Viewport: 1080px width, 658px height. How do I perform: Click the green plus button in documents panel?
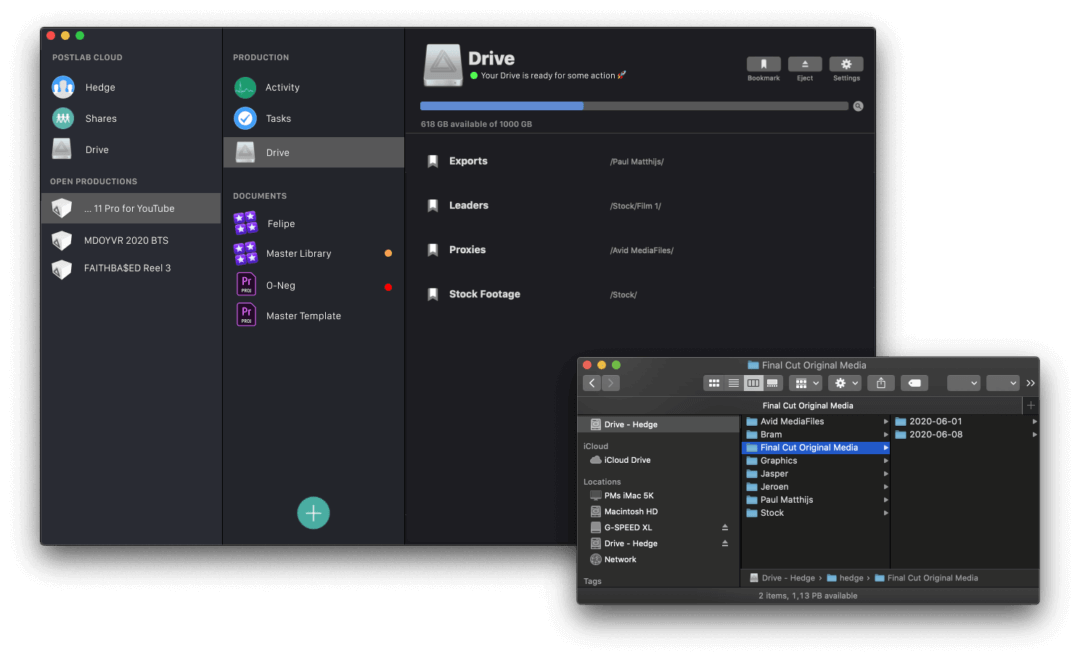[x=313, y=512]
